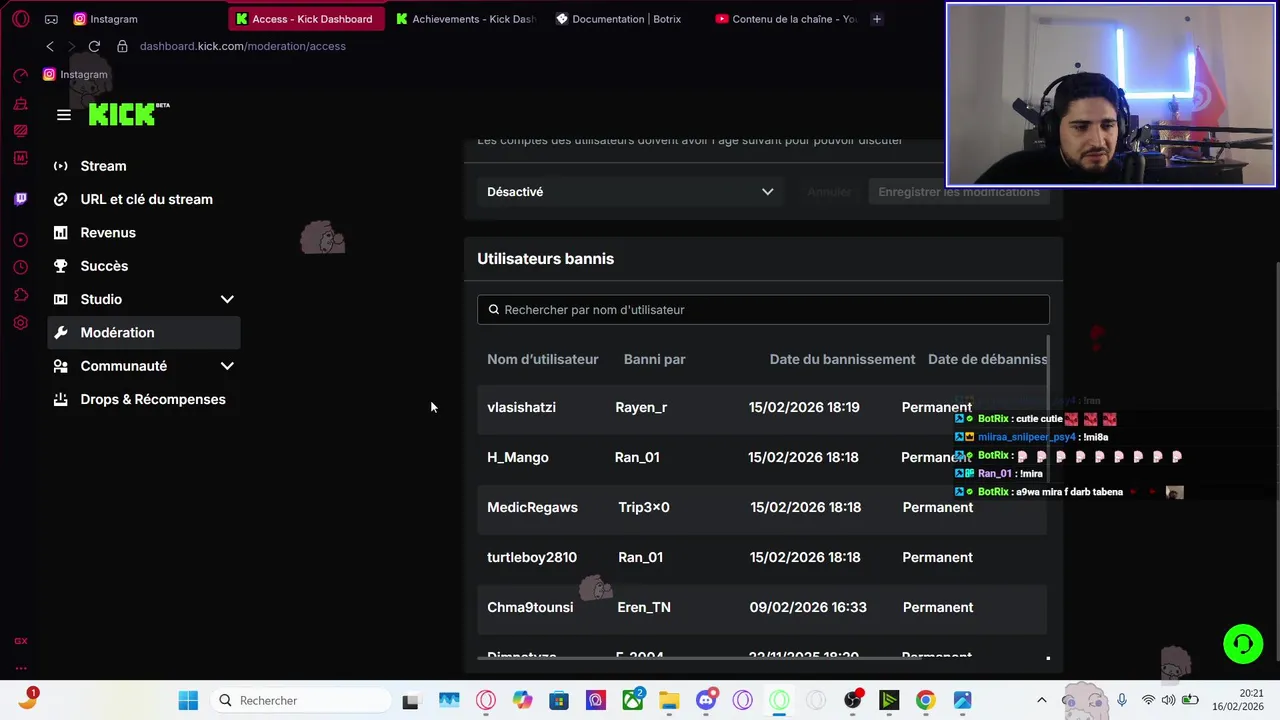This screenshot has width=1280, height=720.
Task: Reload the page with the refresh icon
Action: tap(94, 46)
